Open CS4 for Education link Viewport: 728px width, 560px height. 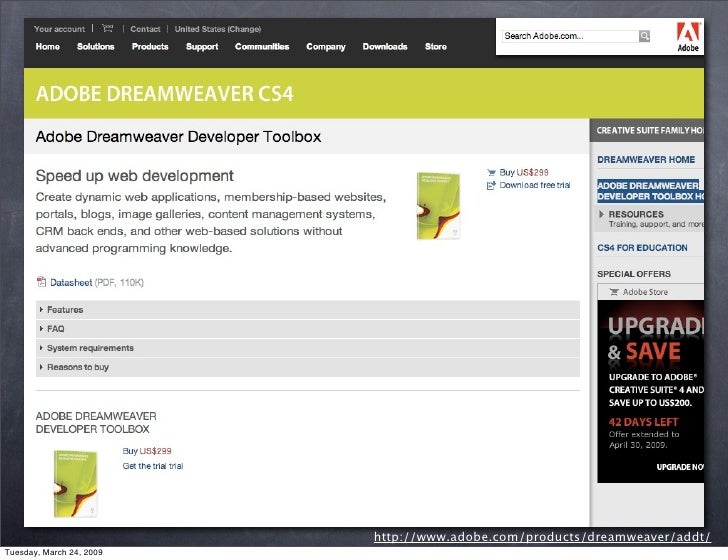[642, 247]
